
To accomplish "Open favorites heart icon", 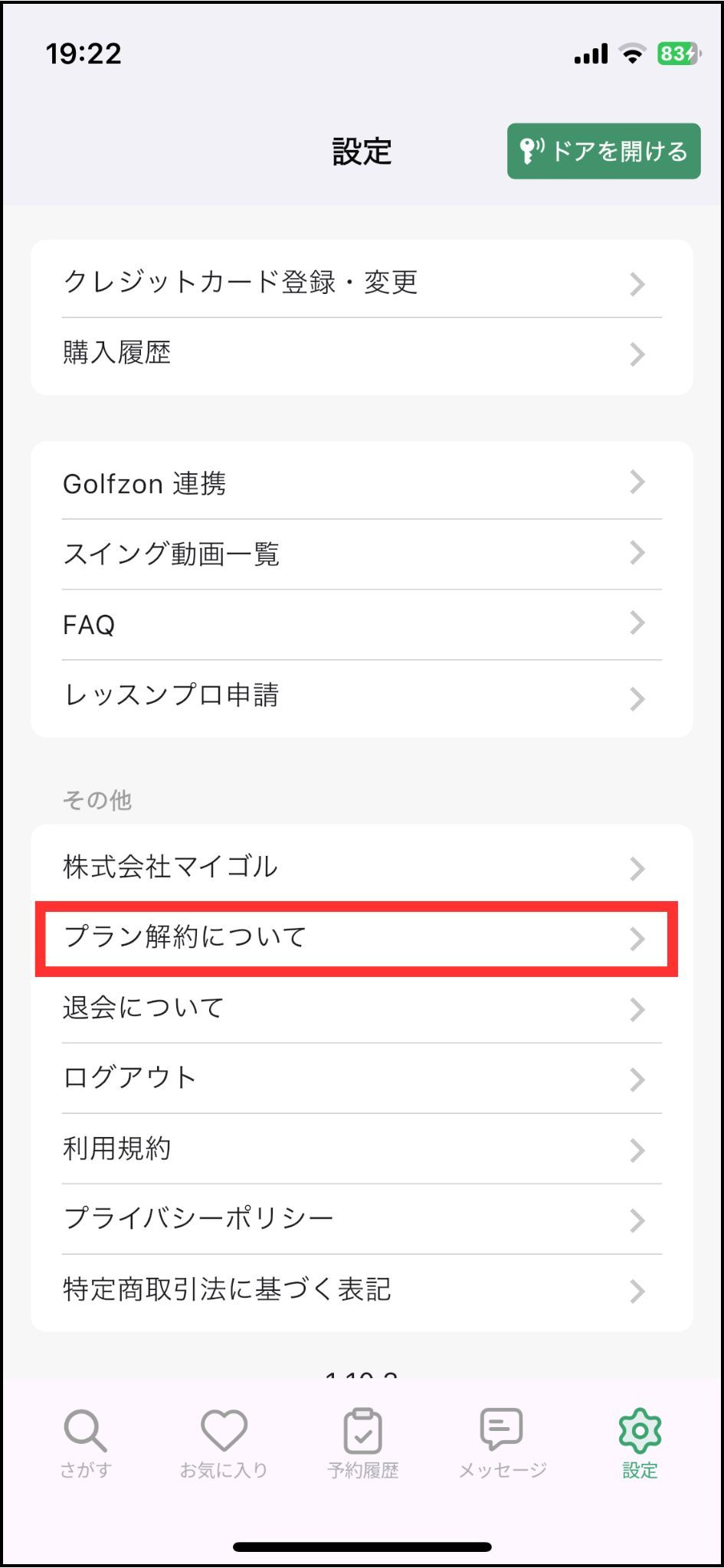I will click(x=224, y=1430).
